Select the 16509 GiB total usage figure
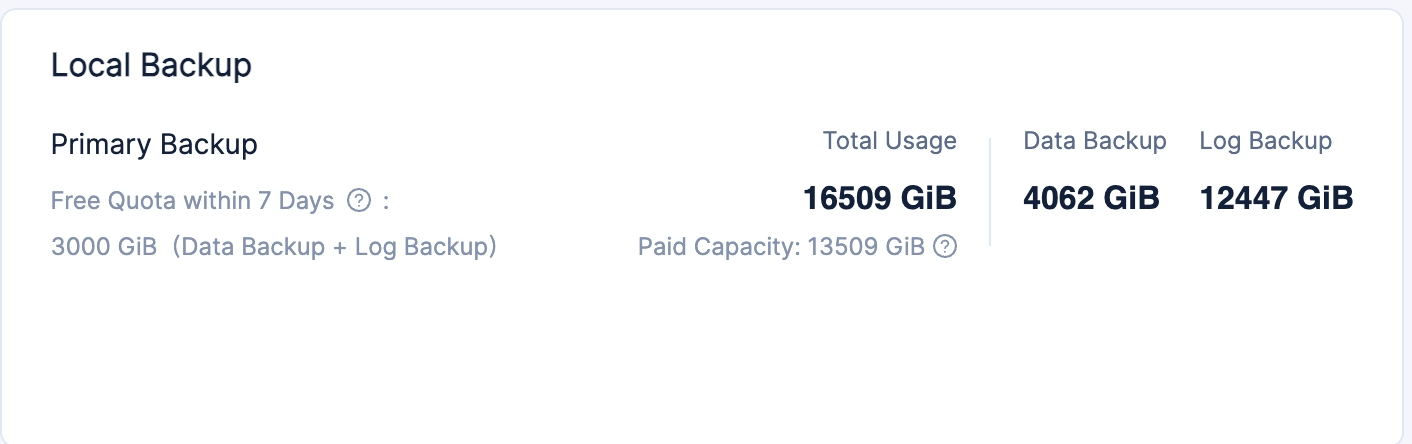Screen dimensions: 1412x444 coord(879,198)
